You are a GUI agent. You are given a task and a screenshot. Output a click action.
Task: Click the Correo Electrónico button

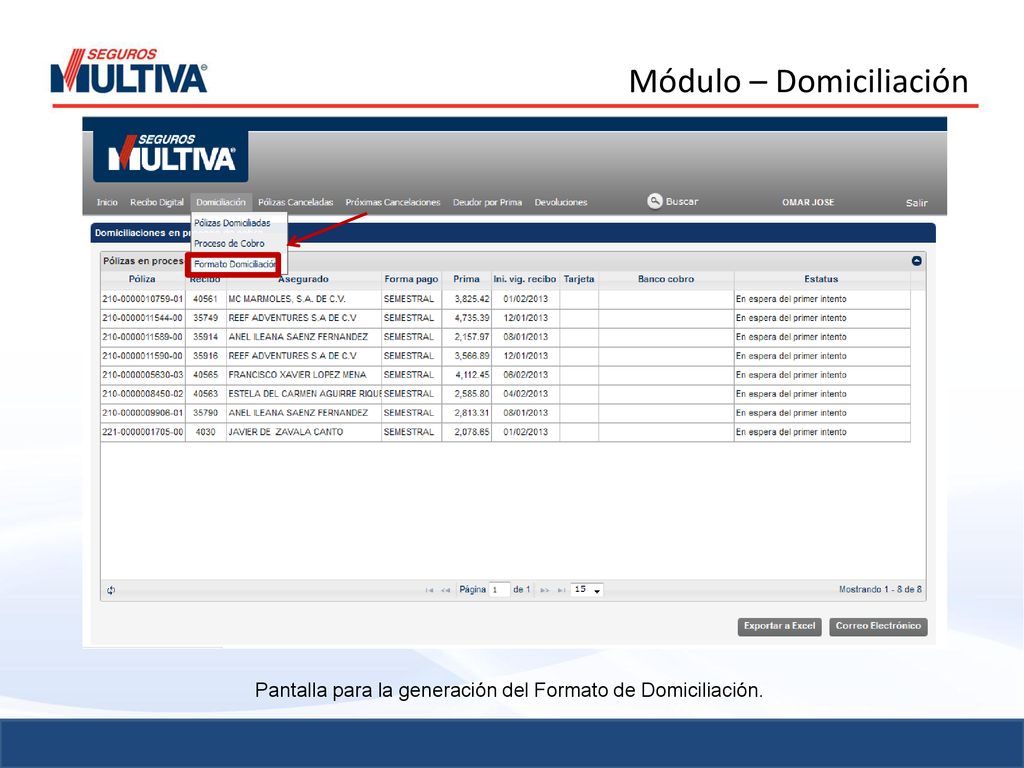tap(878, 626)
